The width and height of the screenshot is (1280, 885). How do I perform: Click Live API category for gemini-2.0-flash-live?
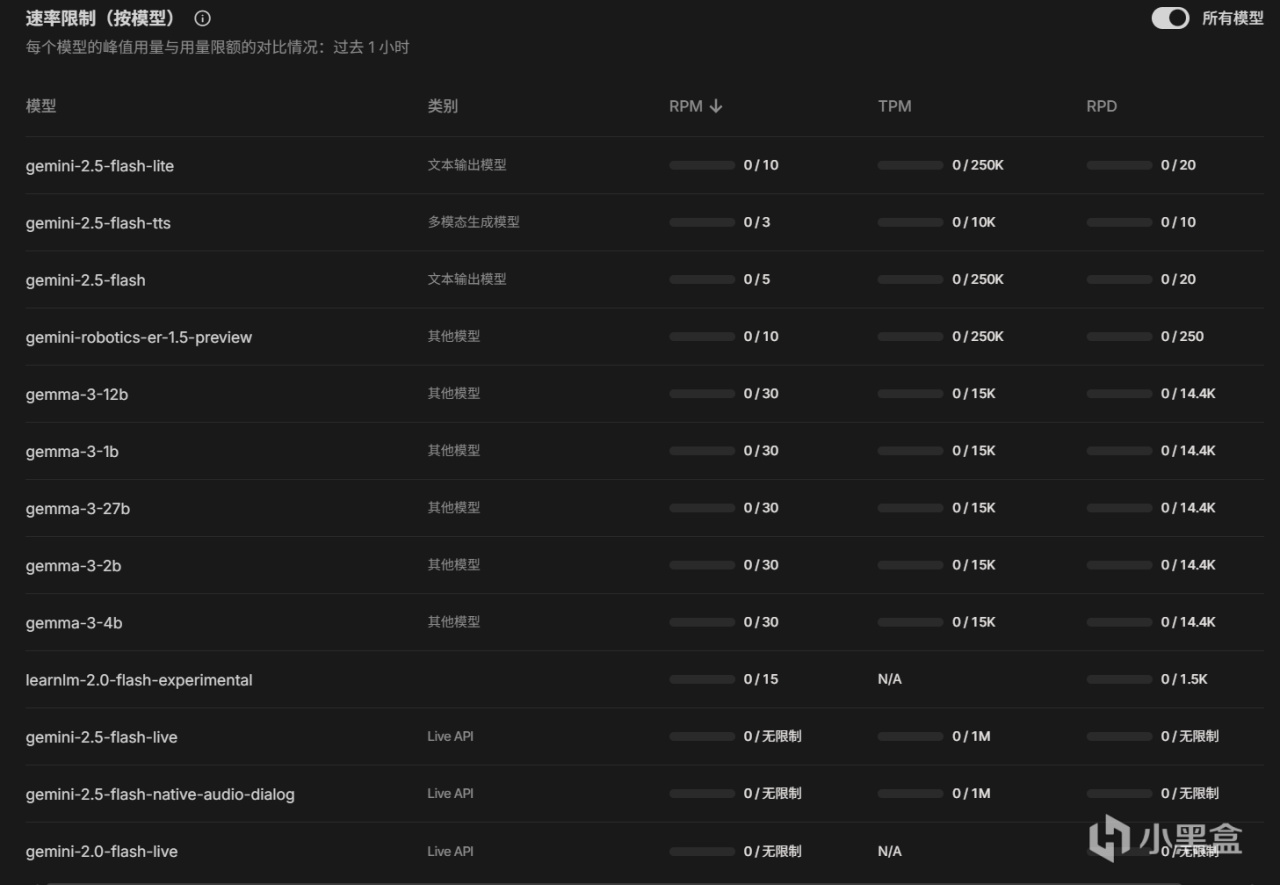[451, 851]
